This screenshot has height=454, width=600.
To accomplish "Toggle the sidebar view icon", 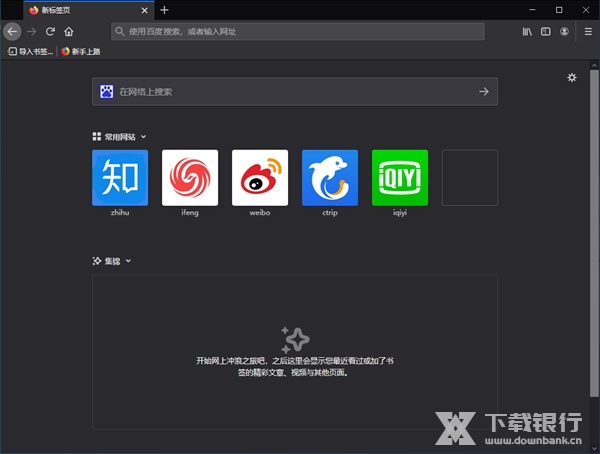I will [x=546, y=32].
